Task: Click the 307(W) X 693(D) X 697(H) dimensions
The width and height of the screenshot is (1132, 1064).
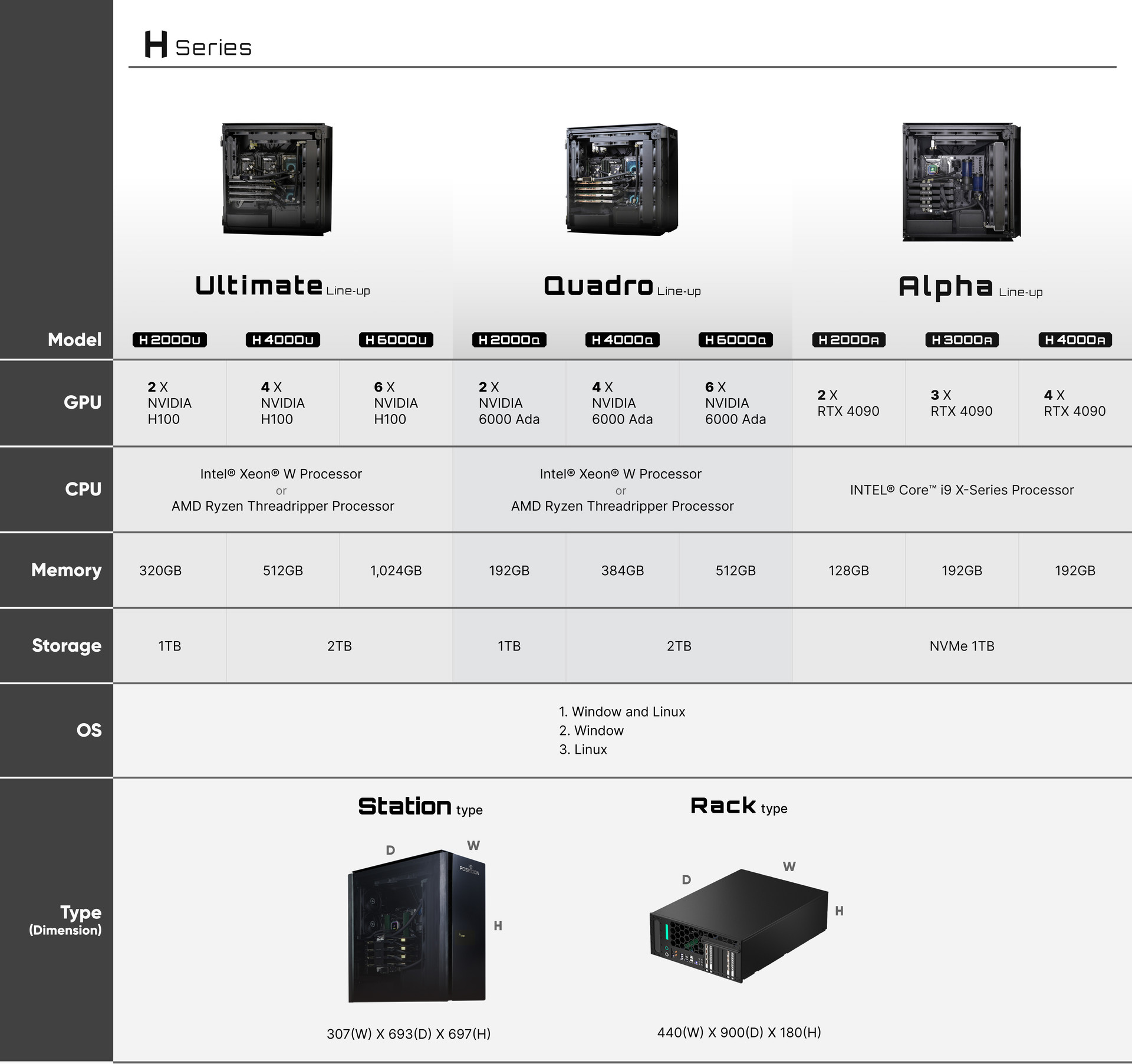Action: (x=409, y=1034)
